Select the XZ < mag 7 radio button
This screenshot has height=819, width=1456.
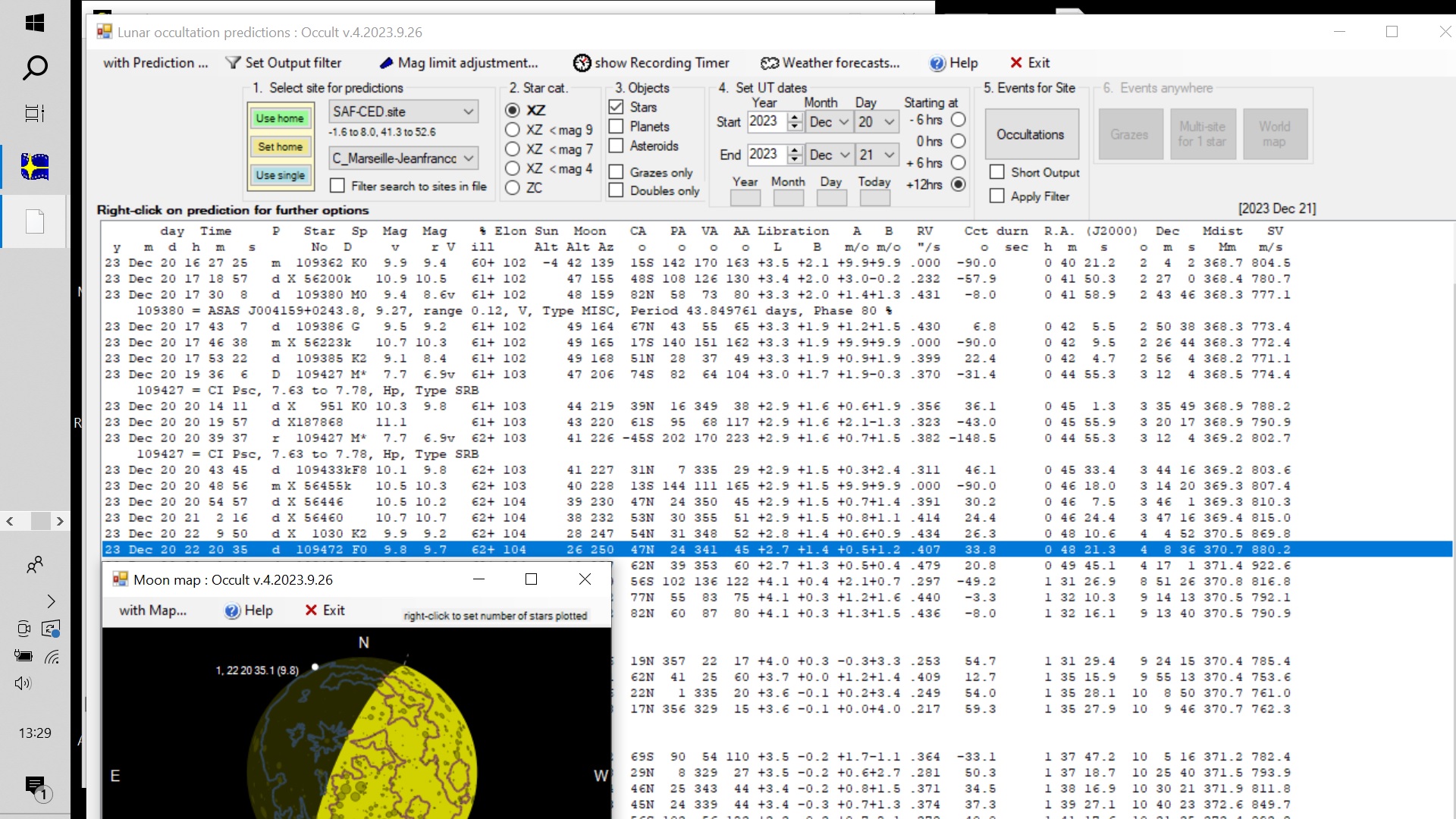pos(513,149)
